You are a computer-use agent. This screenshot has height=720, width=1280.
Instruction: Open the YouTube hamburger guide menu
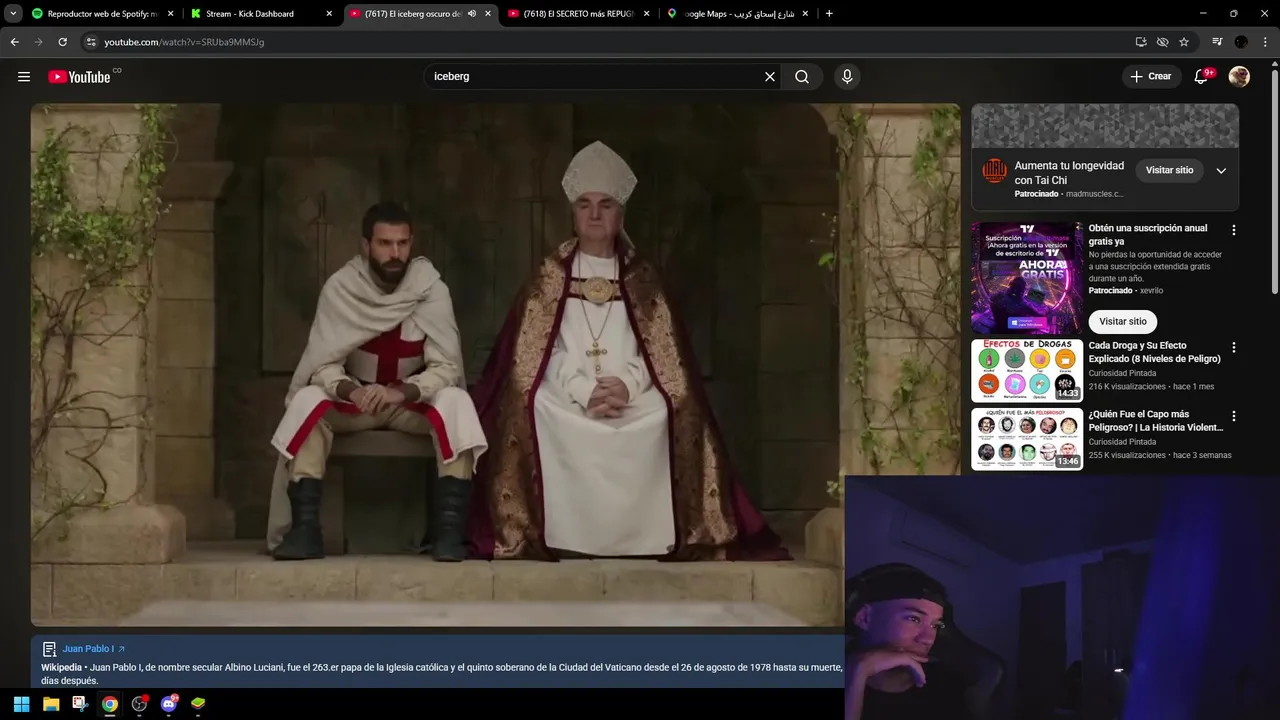pos(24,77)
